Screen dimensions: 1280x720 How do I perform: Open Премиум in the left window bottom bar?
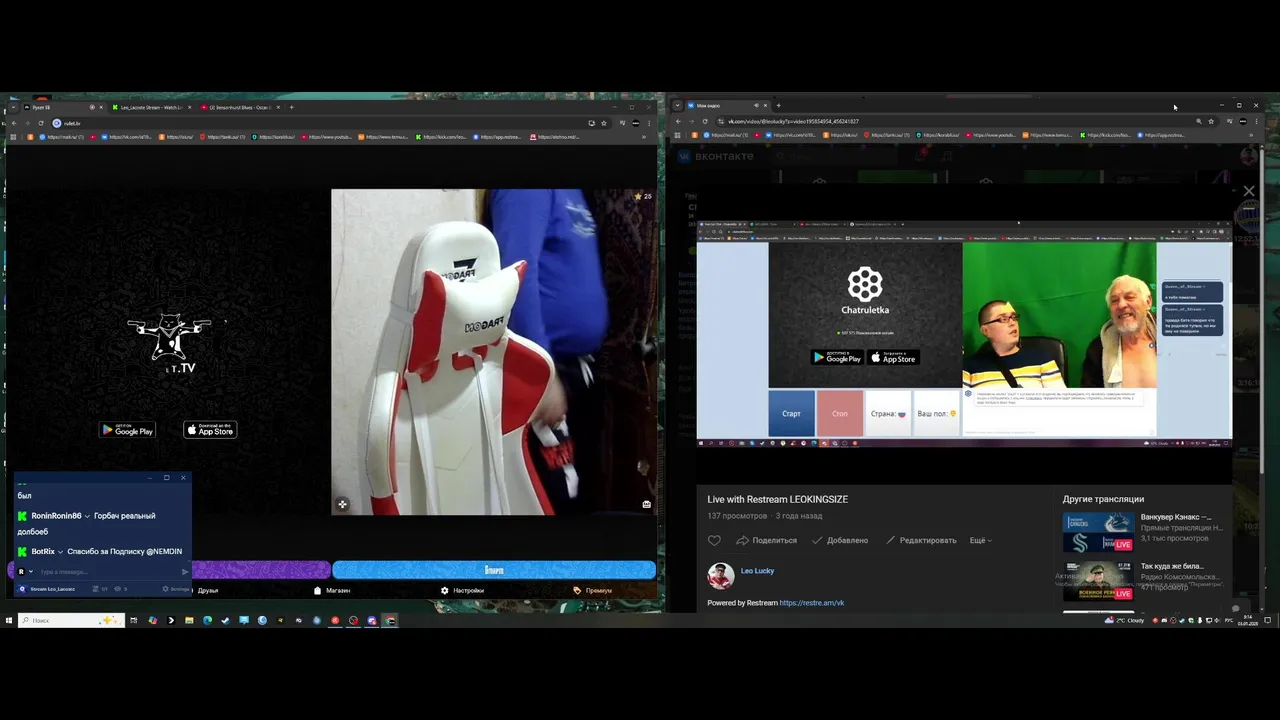click(x=593, y=590)
